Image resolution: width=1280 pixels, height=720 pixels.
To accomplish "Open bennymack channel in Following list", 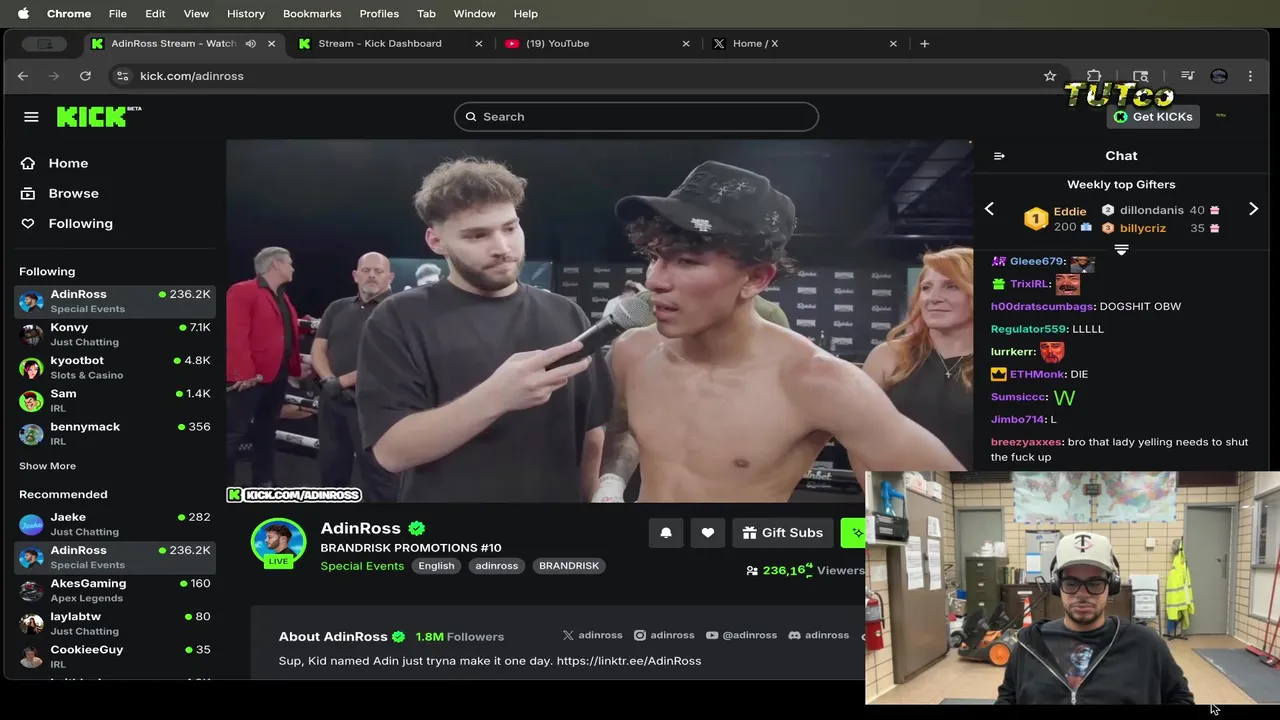I will 115,433.
